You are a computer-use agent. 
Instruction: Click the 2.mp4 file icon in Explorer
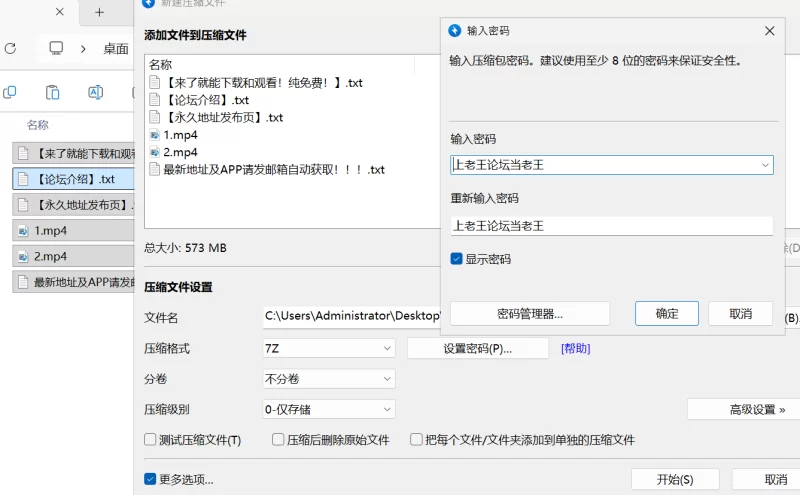(x=22, y=256)
